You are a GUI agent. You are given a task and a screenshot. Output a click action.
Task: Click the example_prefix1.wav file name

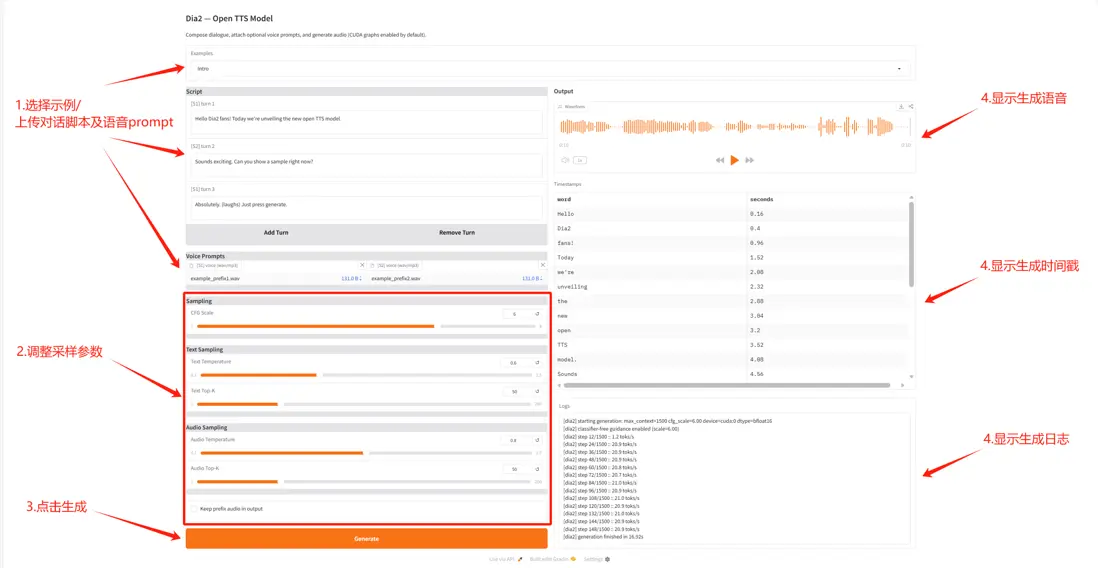[x=215, y=279]
